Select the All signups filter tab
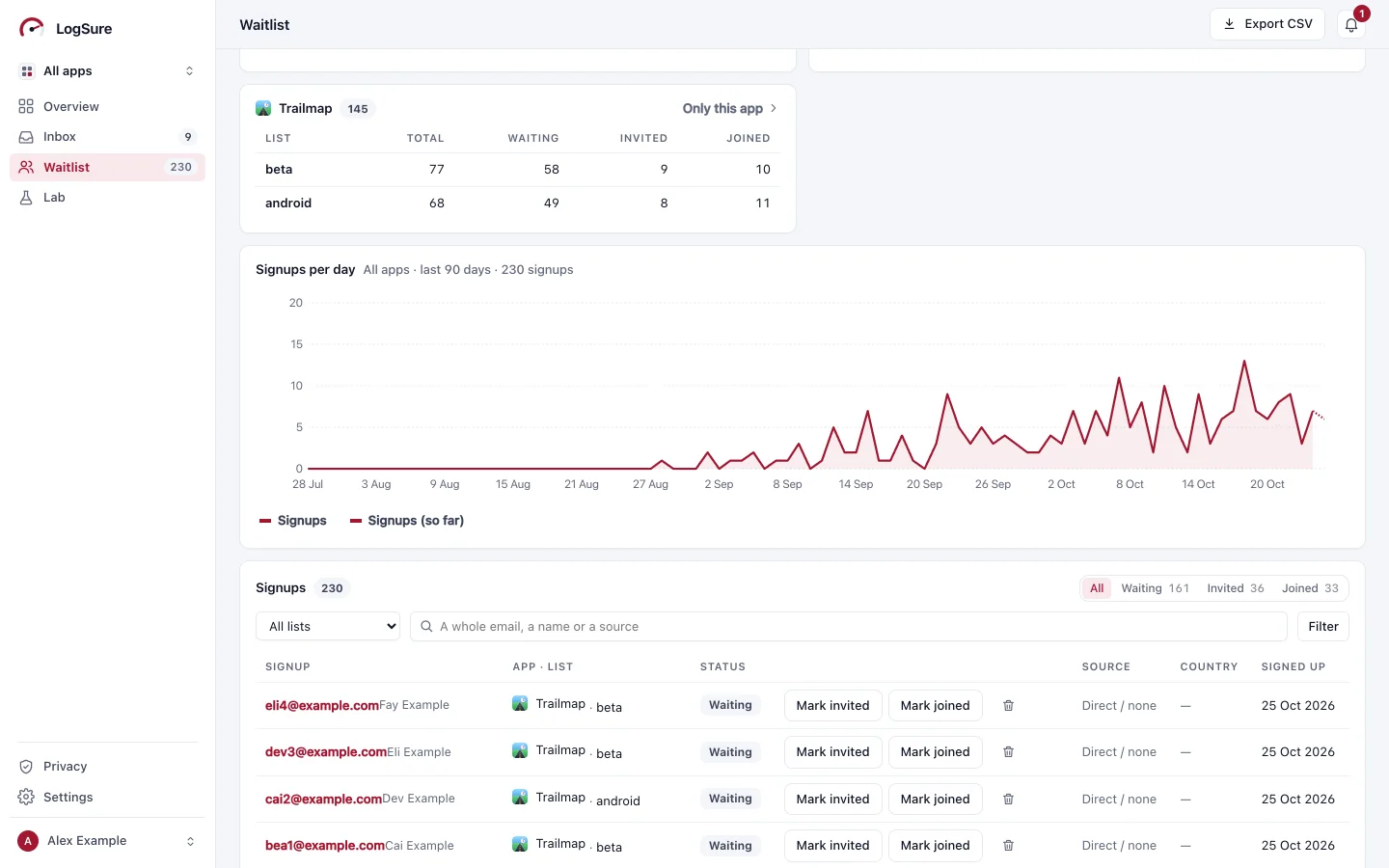1389x868 pixels. 1097,588
